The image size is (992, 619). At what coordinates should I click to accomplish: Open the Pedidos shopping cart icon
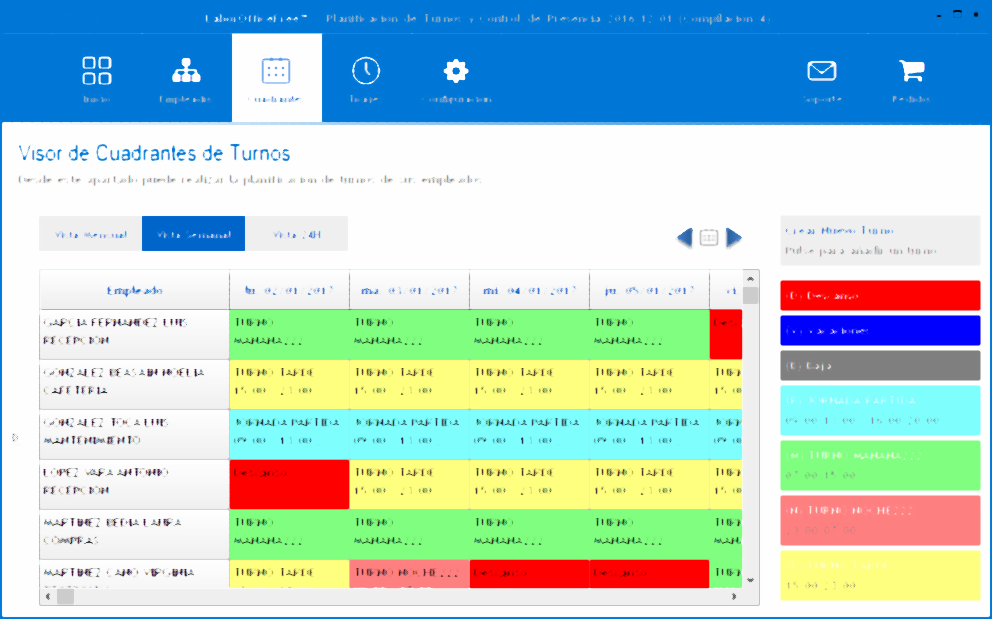click(x=911, y=72)
